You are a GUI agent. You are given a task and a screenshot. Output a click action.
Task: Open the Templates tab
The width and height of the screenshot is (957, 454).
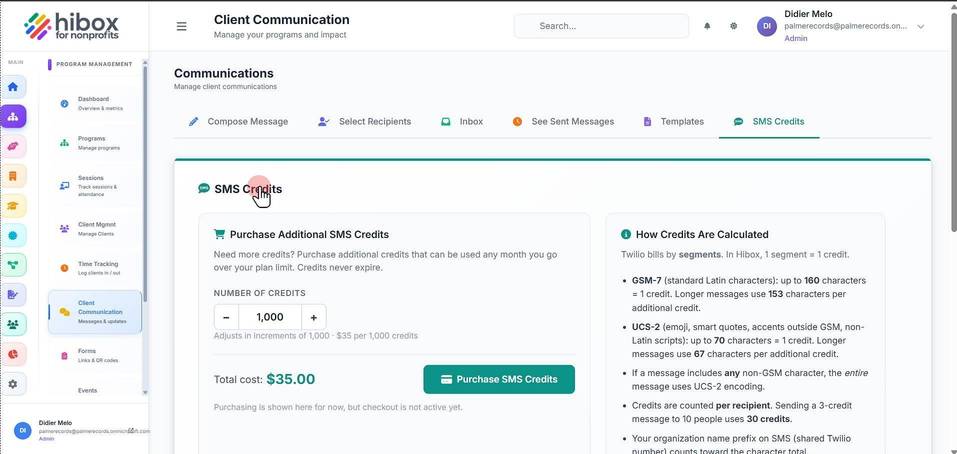click(674, 121)
